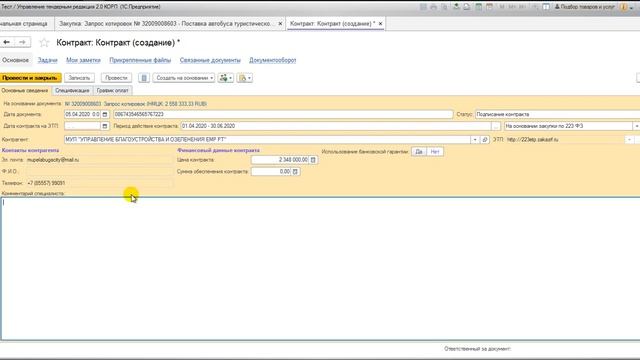The height and width of the screenshot is (360, 640).
Task: Click the Провести и закрыть button
Action: tap(30, 78)
